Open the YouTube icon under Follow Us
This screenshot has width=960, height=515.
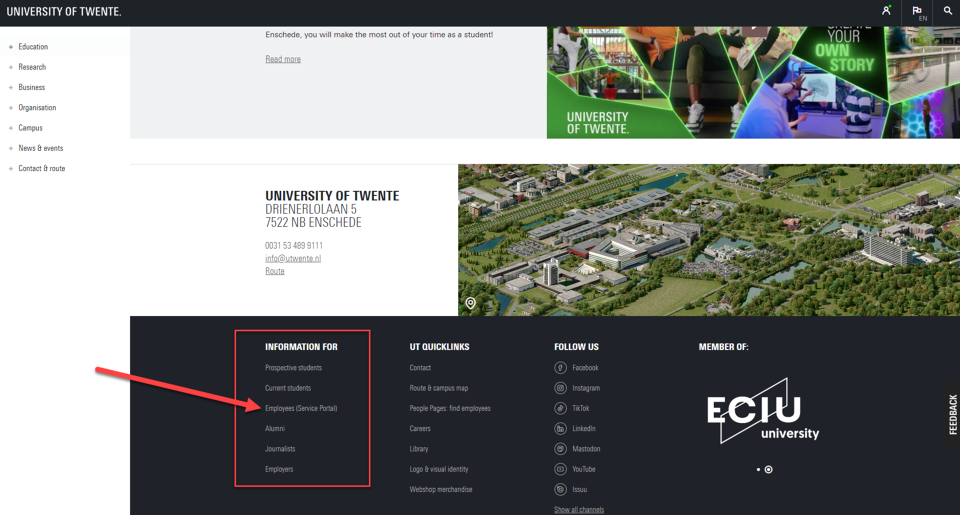pyautogui.click(x=560, y=469)
